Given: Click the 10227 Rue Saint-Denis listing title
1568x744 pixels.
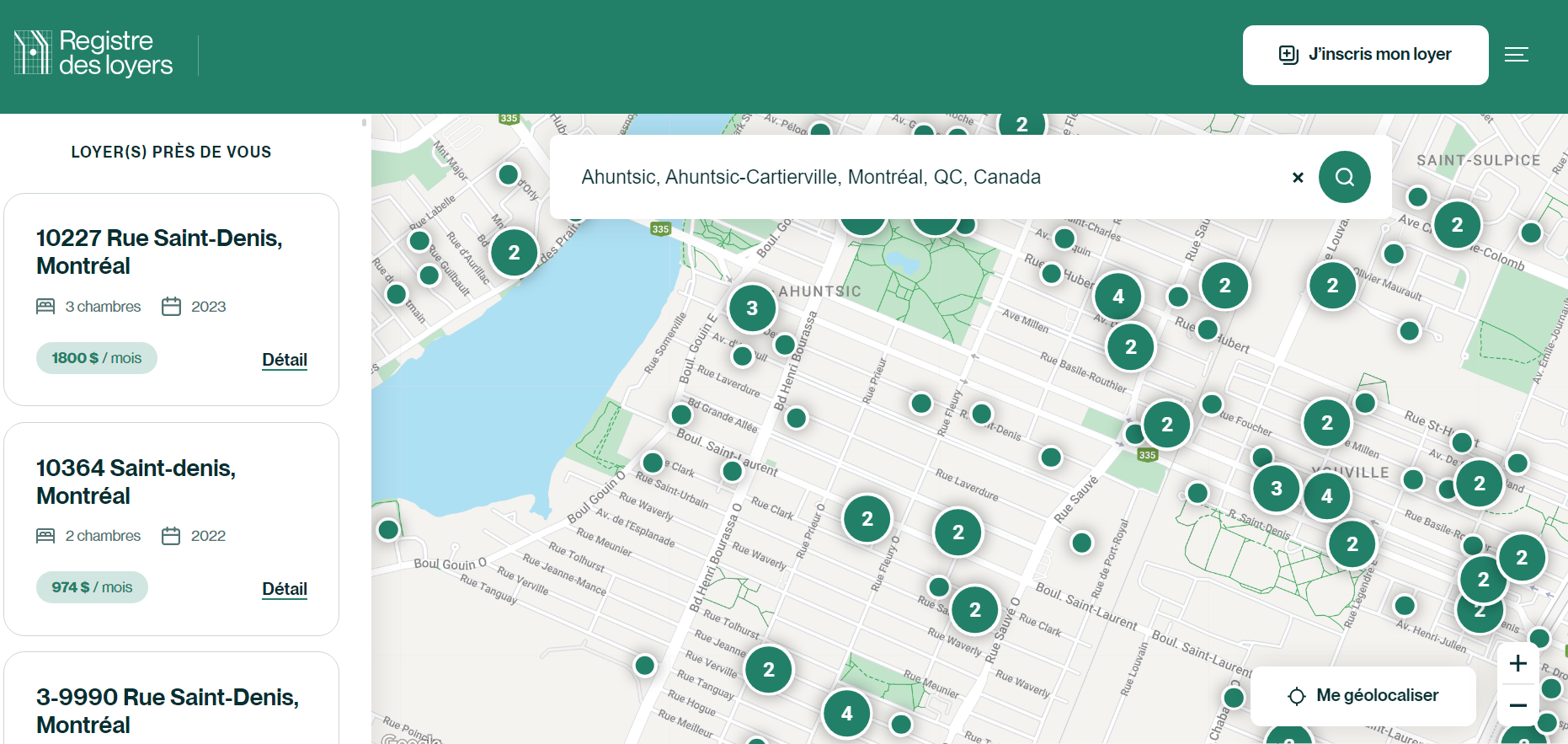Looking at the screenshot, I should click(x=159, y=251).
